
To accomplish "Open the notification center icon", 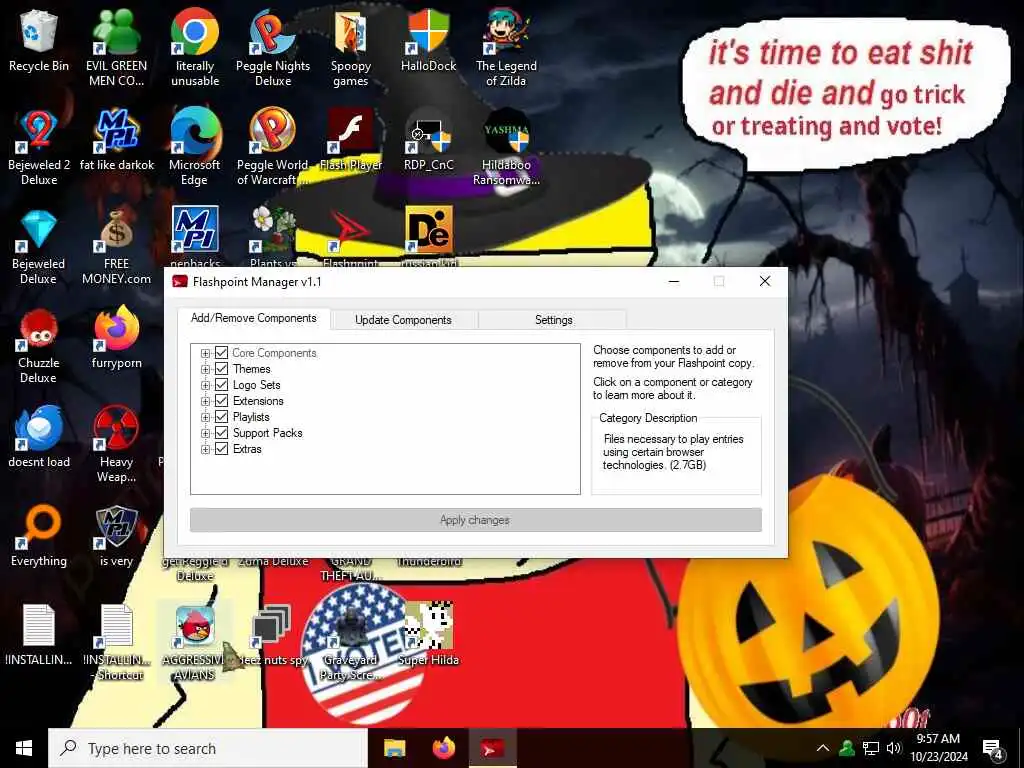I will pyautogui.click(x=992, y=748).
